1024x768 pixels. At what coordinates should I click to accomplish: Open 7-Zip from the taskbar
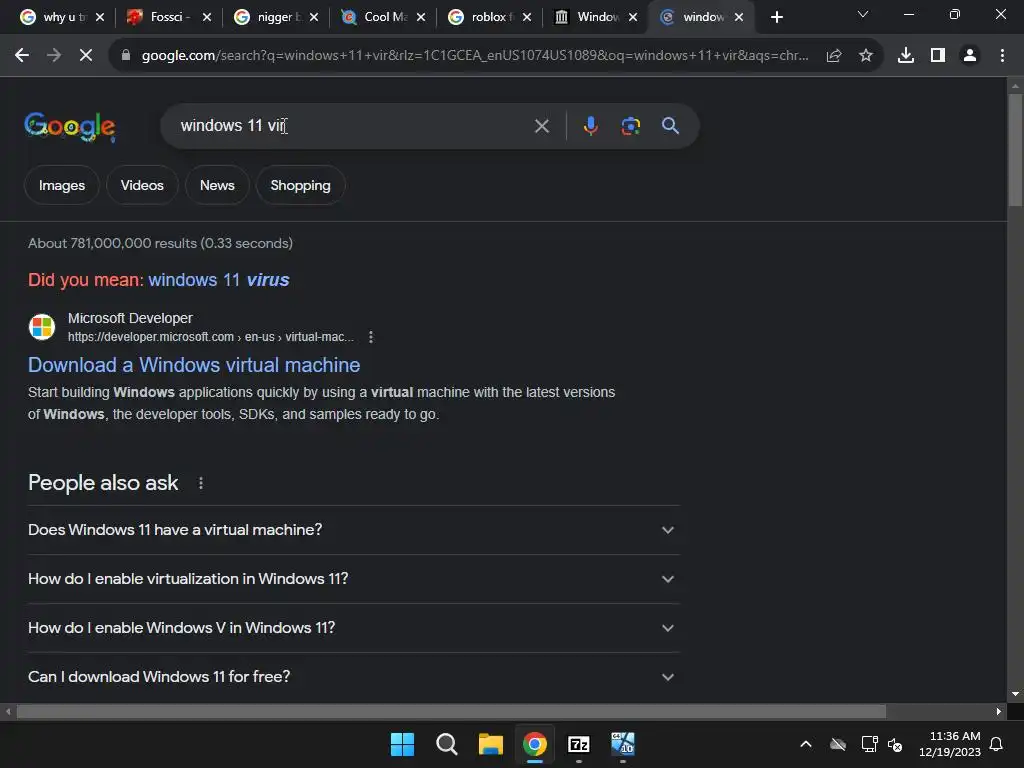pos(579,744)
